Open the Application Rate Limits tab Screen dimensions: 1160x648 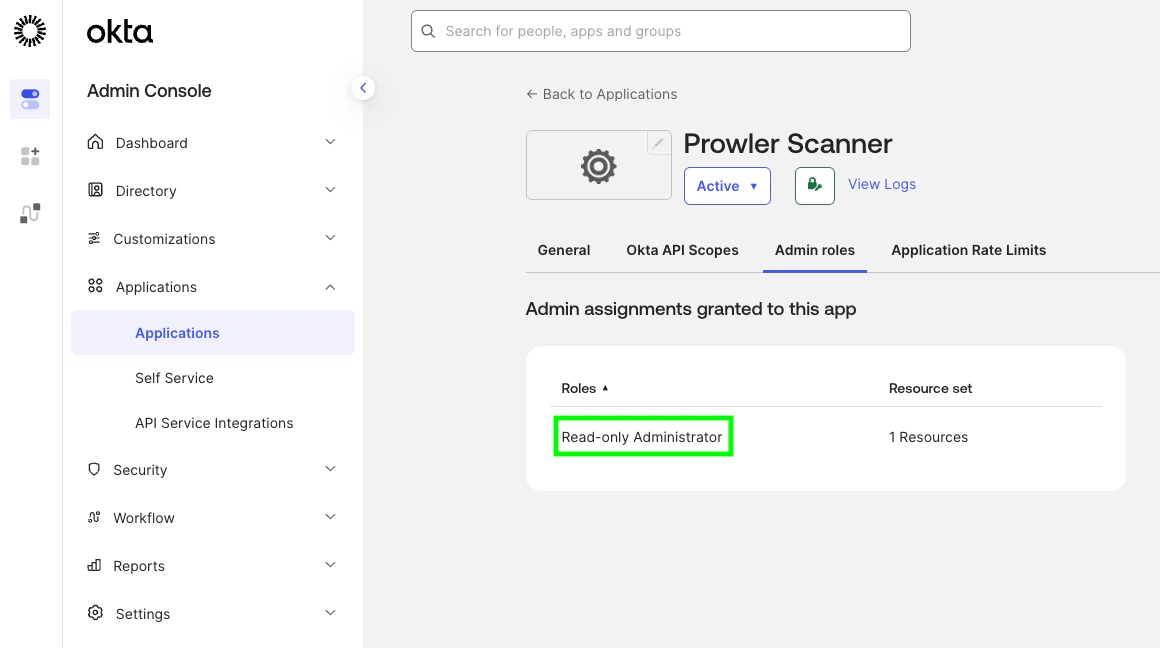tap(968, 250)
